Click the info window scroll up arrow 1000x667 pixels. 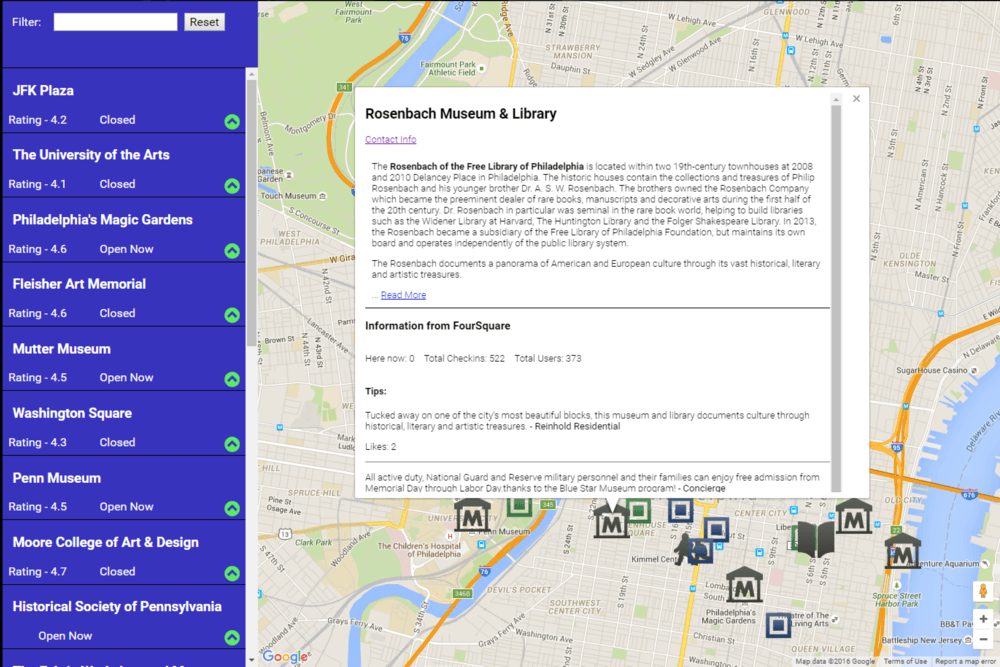[x=836, y=100]
